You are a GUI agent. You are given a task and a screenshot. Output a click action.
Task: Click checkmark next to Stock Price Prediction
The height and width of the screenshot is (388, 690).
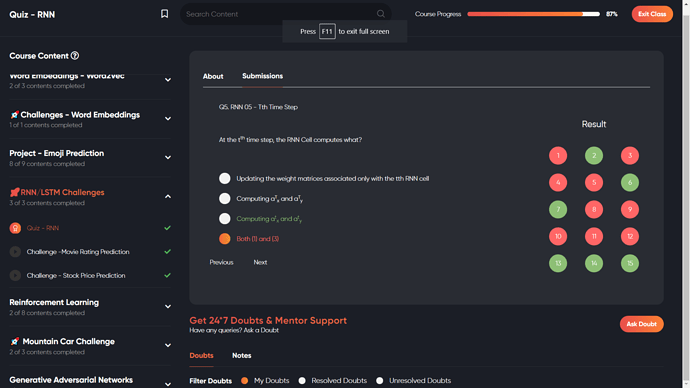167,275
